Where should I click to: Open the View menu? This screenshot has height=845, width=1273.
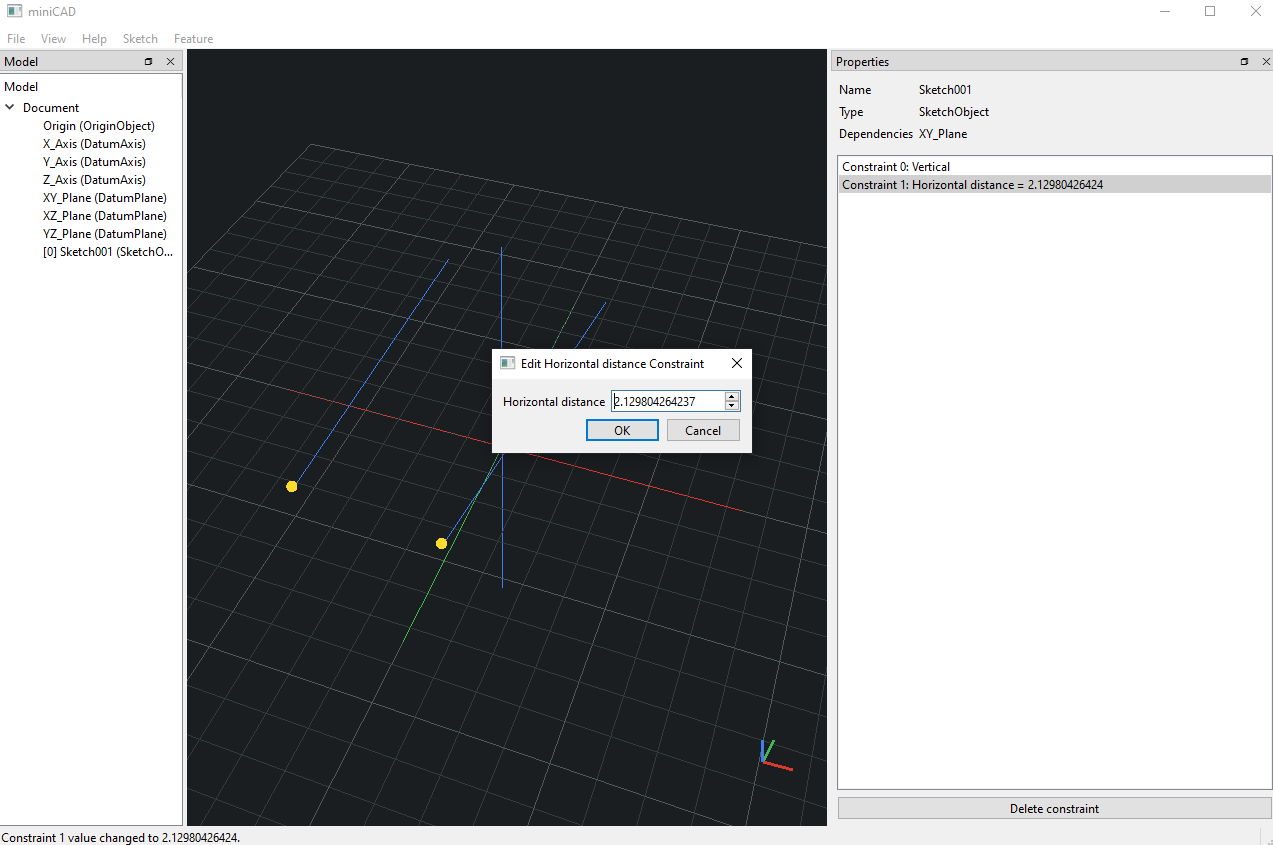coord(53,39)
